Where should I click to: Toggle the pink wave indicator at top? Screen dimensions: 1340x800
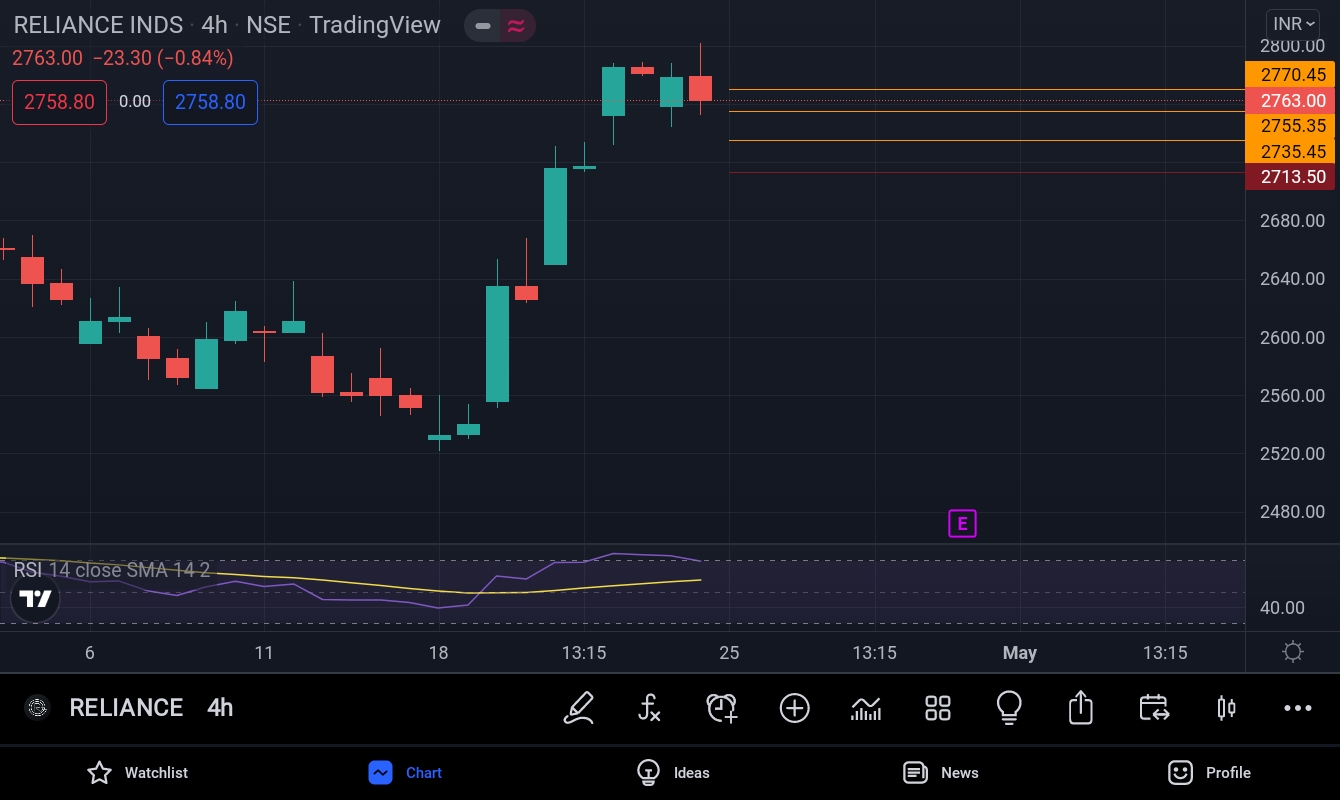pyautogui.click(x=516, y=26)
